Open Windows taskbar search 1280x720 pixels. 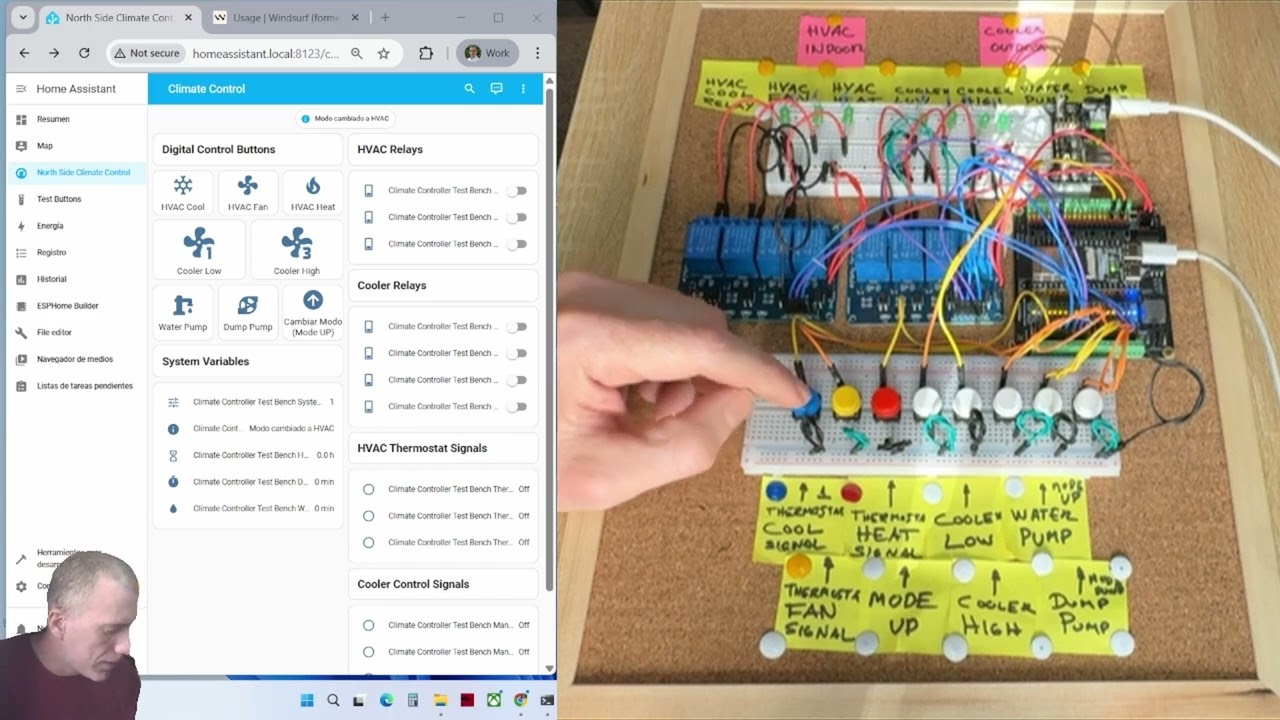pos(333,701)
